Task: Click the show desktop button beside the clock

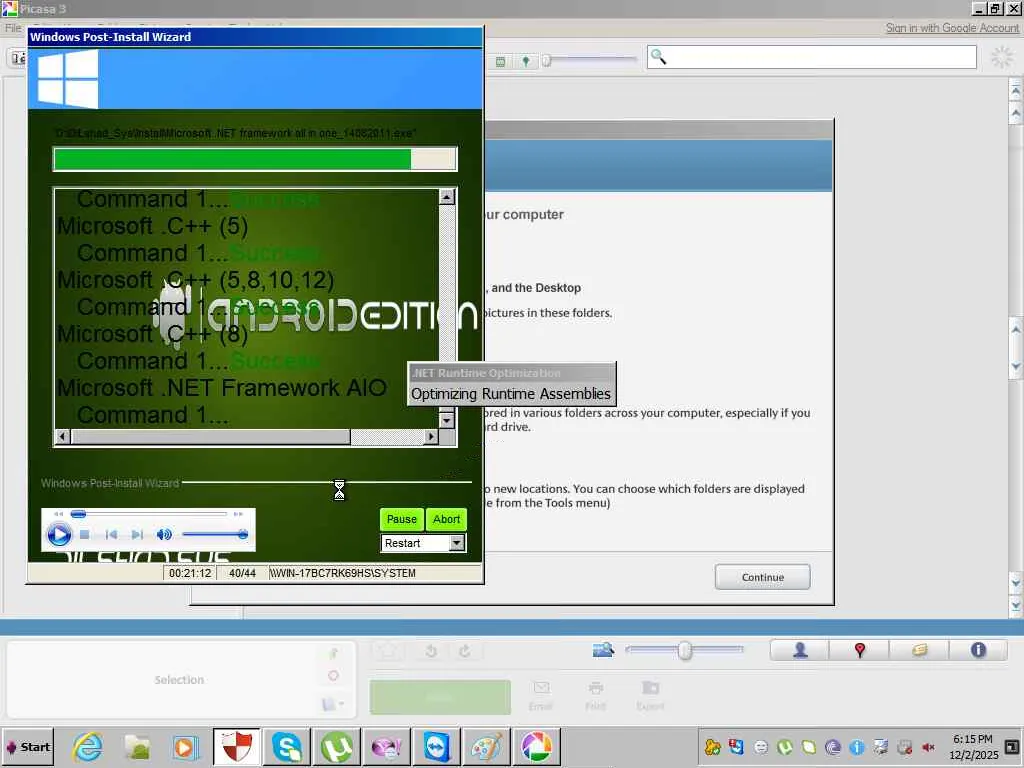Action: coord(1012,747)
